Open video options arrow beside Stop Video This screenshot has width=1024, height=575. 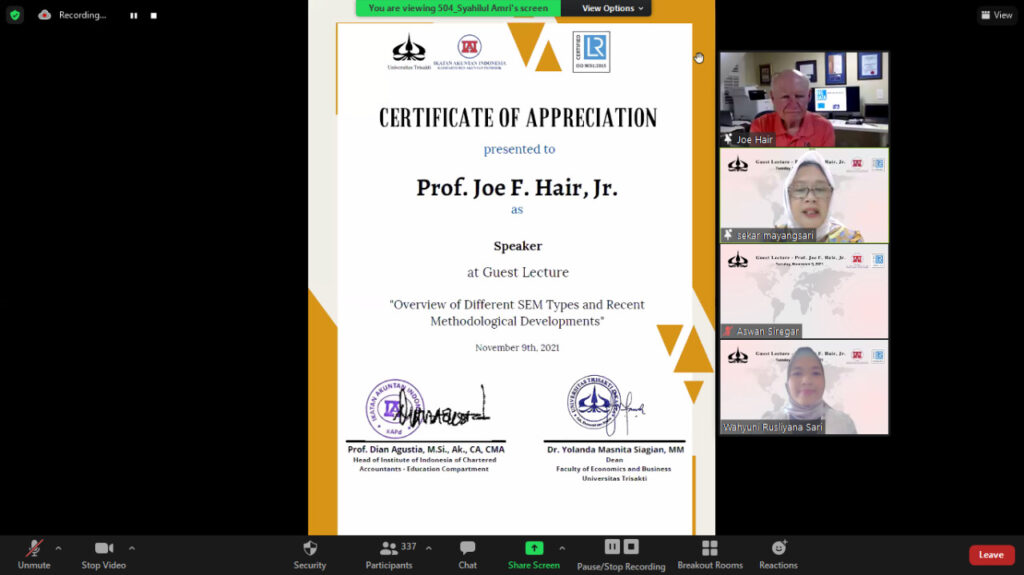[x=132, y=548]
